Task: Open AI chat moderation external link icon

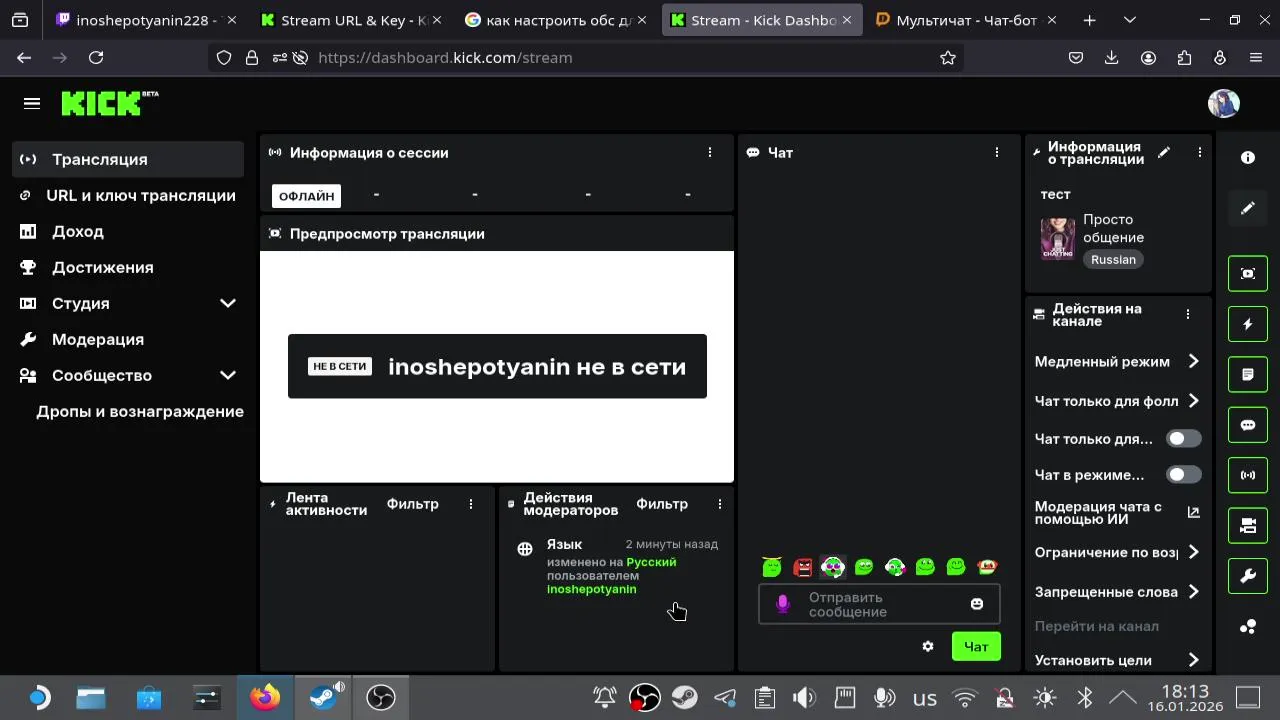Action: pyautogui.click(x=1193, y=512)
